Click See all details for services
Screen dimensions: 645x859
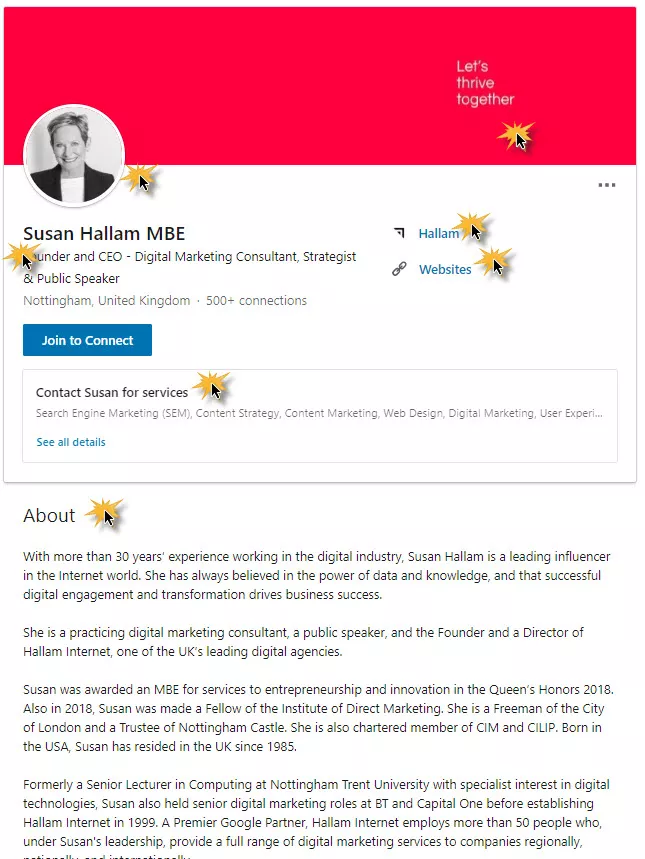point(70,441)
